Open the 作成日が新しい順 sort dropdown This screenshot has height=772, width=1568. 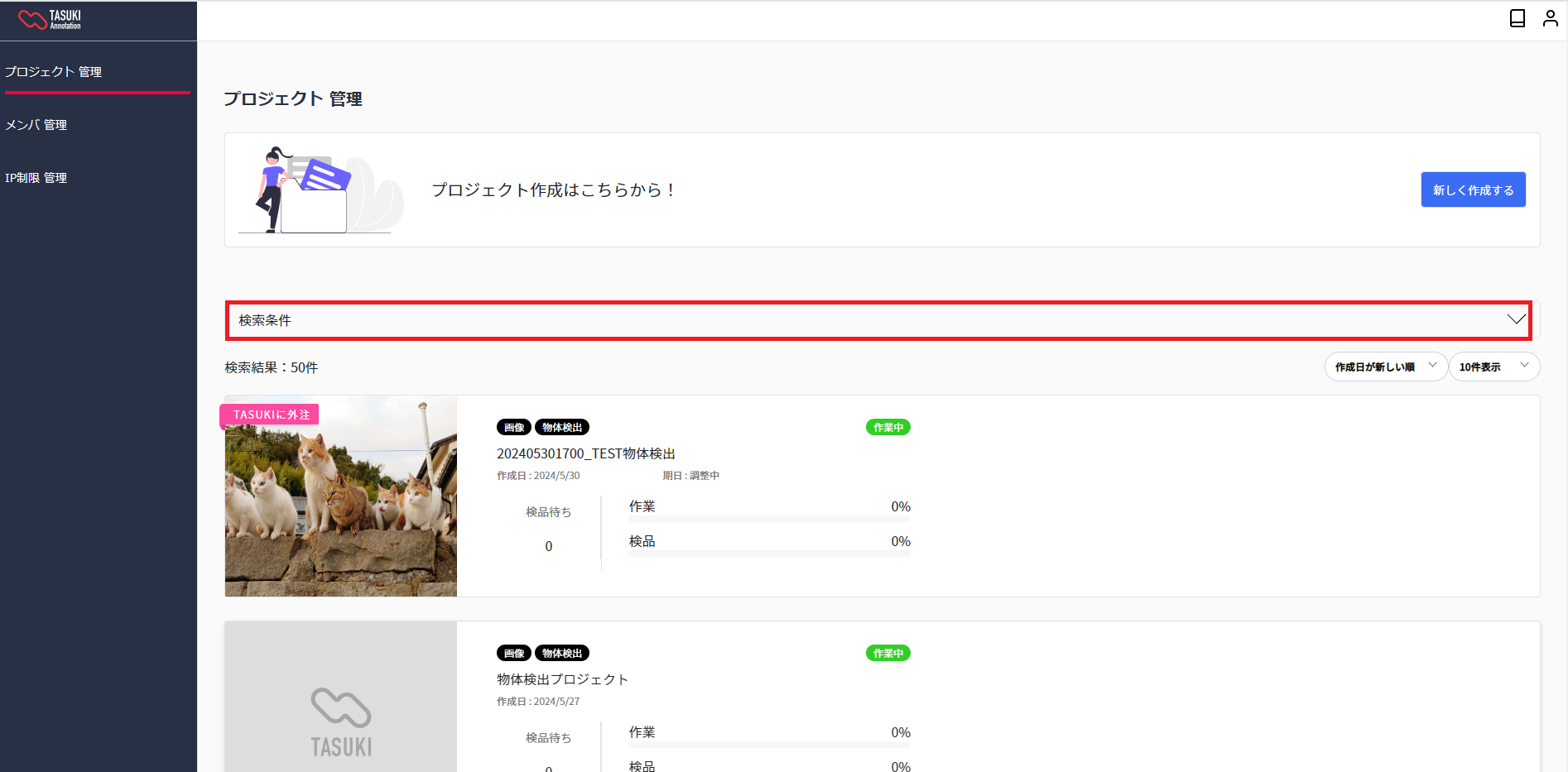(x=1385, y=367)
